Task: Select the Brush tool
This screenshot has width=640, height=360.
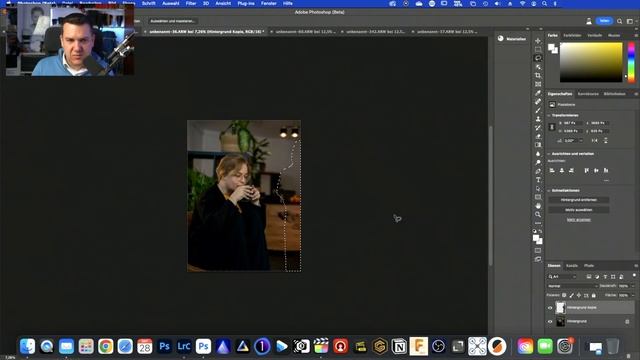Action: (538, 110)
